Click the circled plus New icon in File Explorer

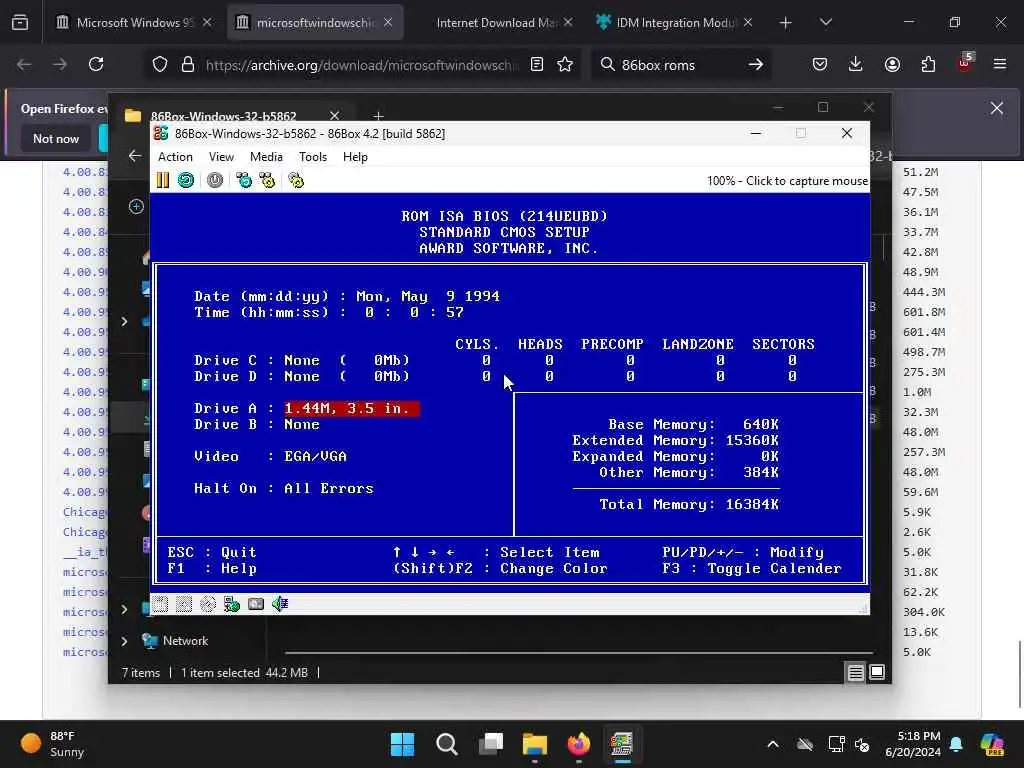pyautogui.click(x=136, y=206)
